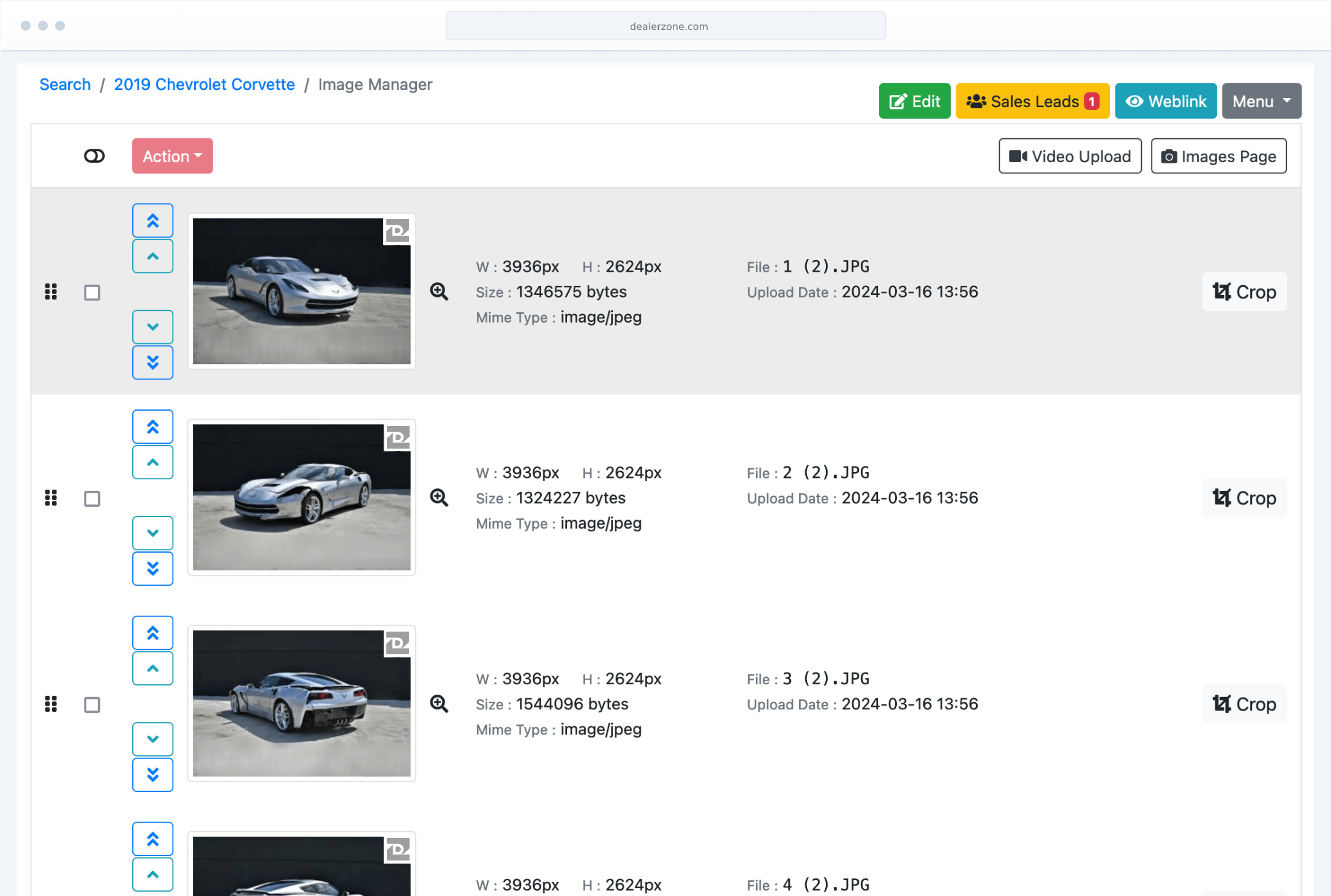Check the box for image 1 (2).JPG
Screen dimensions: 1331x896
click(x=92, y=293)
